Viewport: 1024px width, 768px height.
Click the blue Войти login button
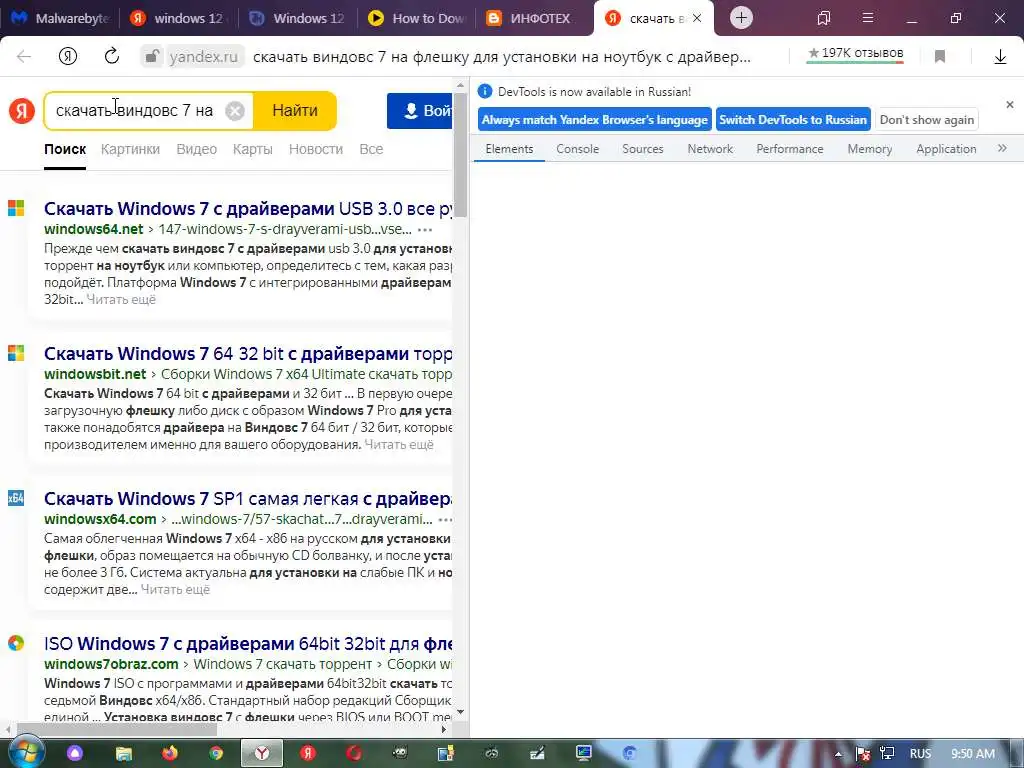point(420,110)
